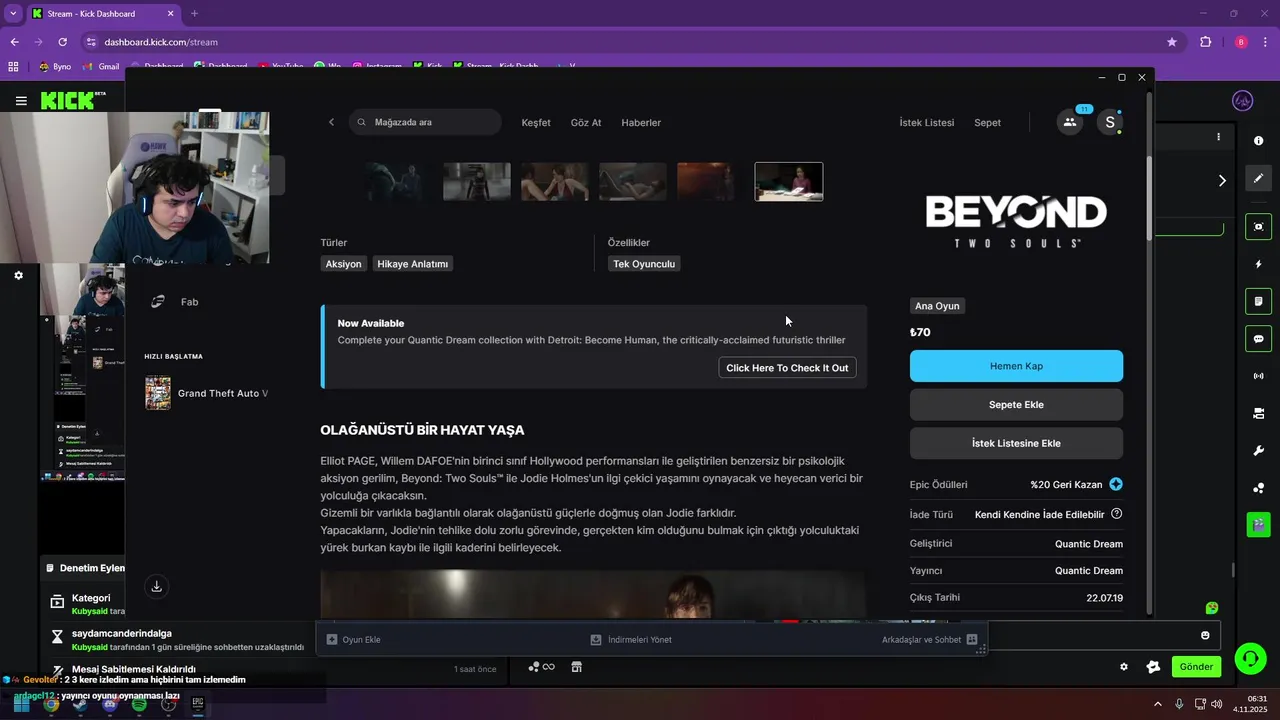Switch to Stream - Kick Dashboard tab
Screen dimensions: 1280x720
102,14
